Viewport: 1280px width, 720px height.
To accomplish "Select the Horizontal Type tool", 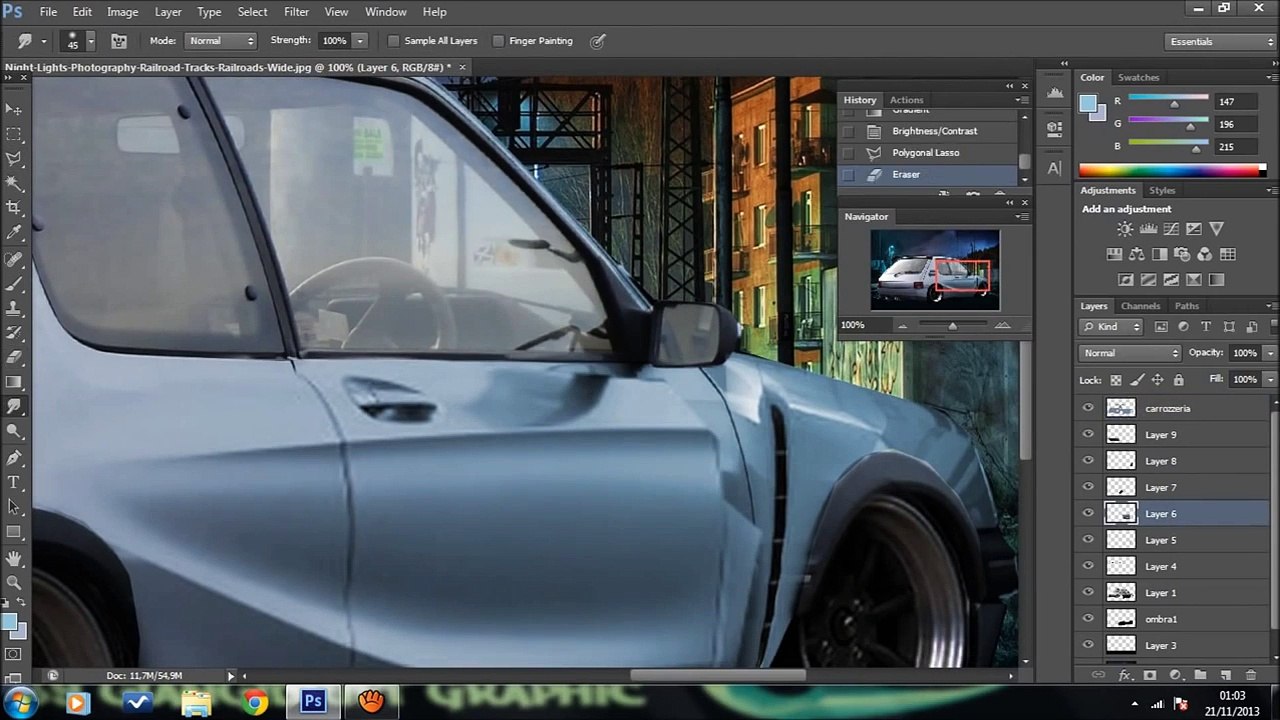I will coord(14,483).
